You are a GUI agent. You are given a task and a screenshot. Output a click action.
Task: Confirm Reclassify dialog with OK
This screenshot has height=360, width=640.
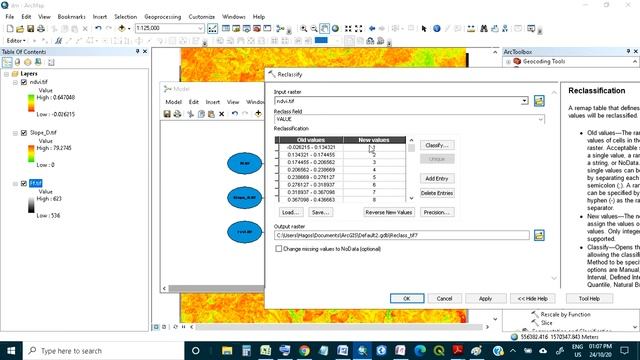(x=407, y=298)
